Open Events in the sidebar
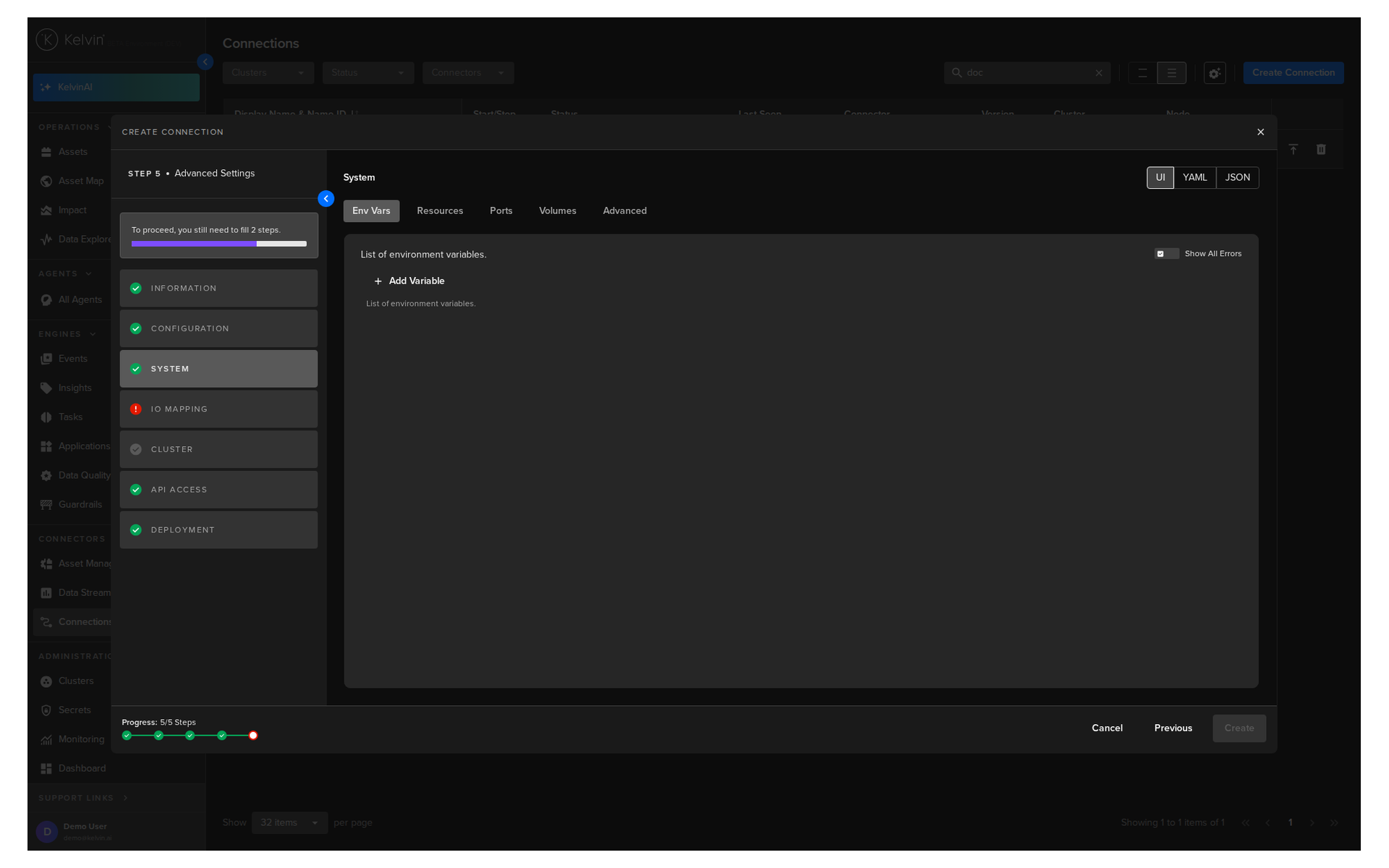 click(72, 359)
